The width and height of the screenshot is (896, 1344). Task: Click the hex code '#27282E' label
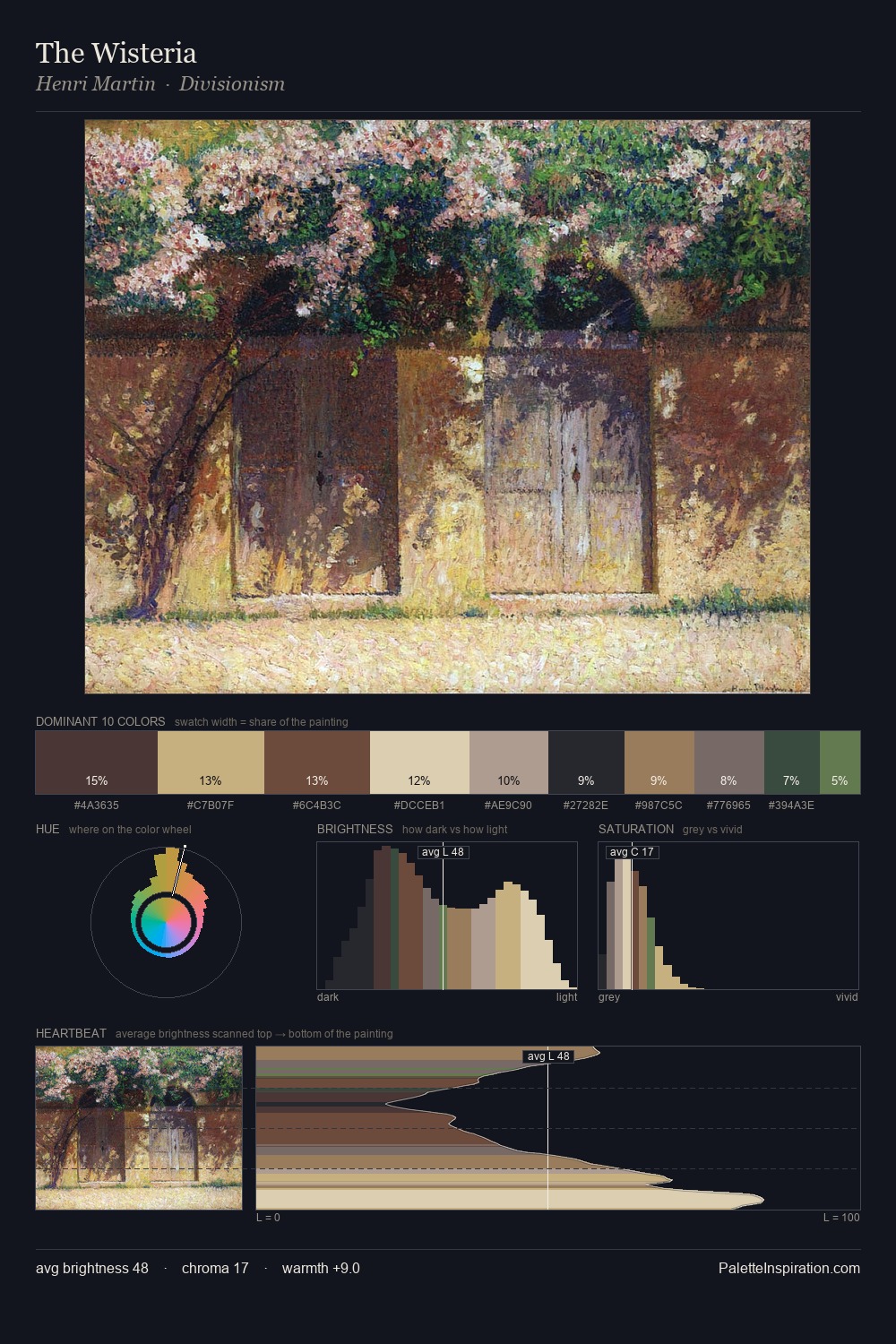pos(586,806)
